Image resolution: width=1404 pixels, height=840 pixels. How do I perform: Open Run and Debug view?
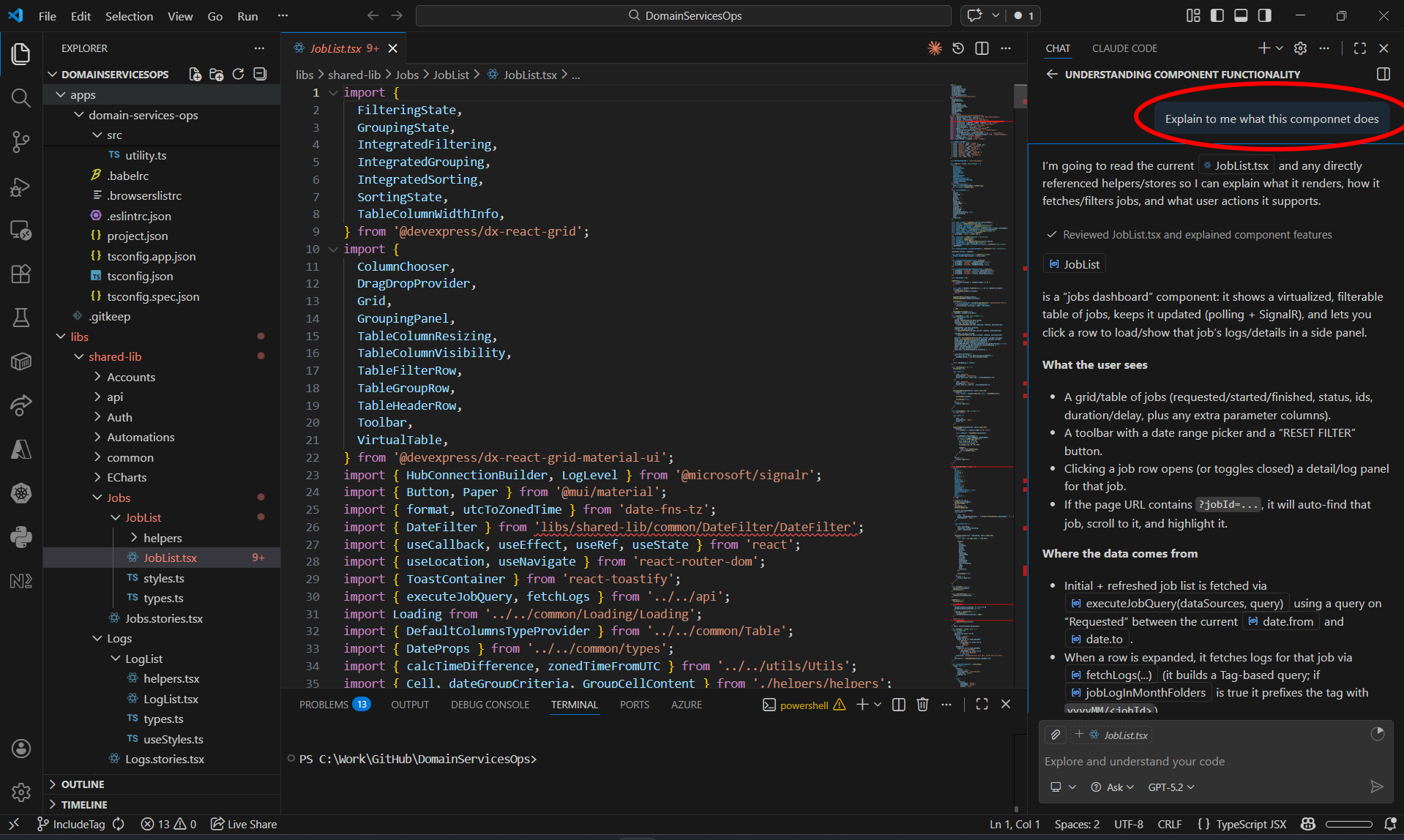coord(21,187)
